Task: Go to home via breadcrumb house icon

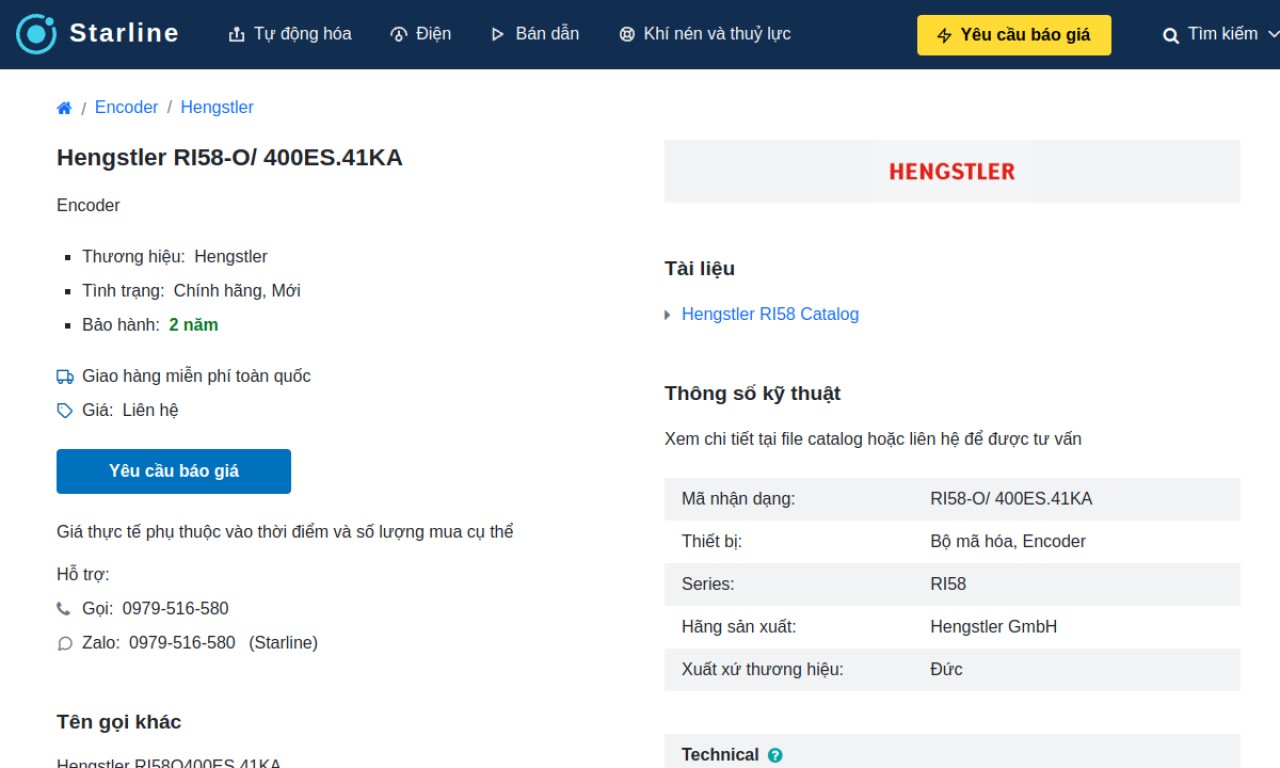Action: [x=64, y=108]
